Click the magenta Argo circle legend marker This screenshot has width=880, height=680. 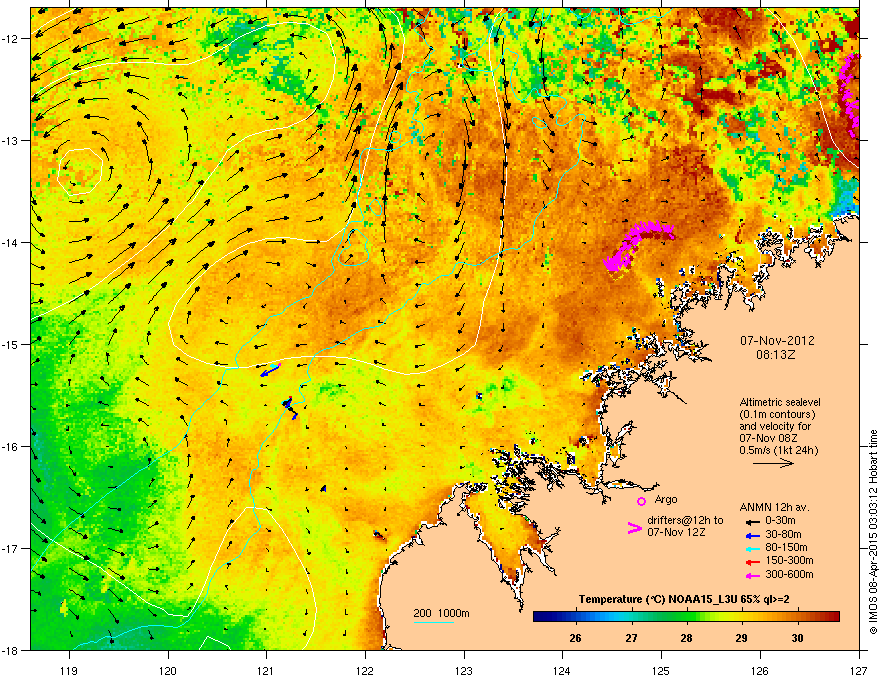(x=641, y=501)
